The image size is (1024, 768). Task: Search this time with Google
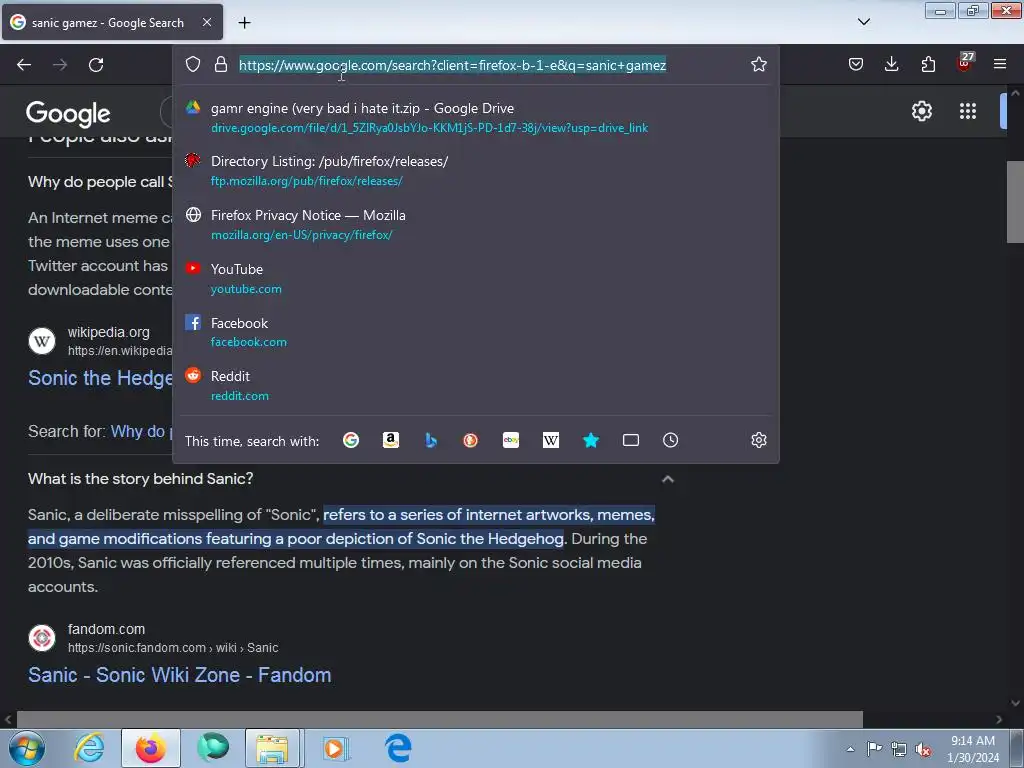click(351, 440)
